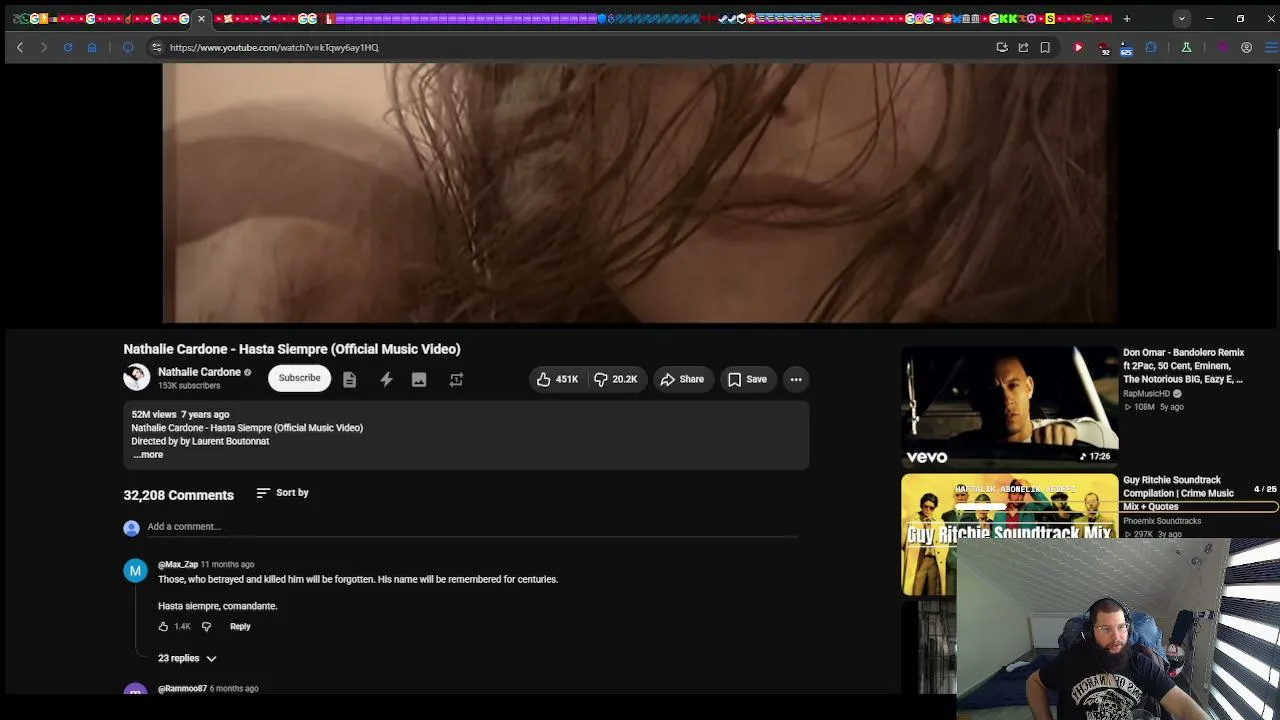
Task: Like the Nathalie Cardone video
Action: pyautogui.click(x=558, y=379)
